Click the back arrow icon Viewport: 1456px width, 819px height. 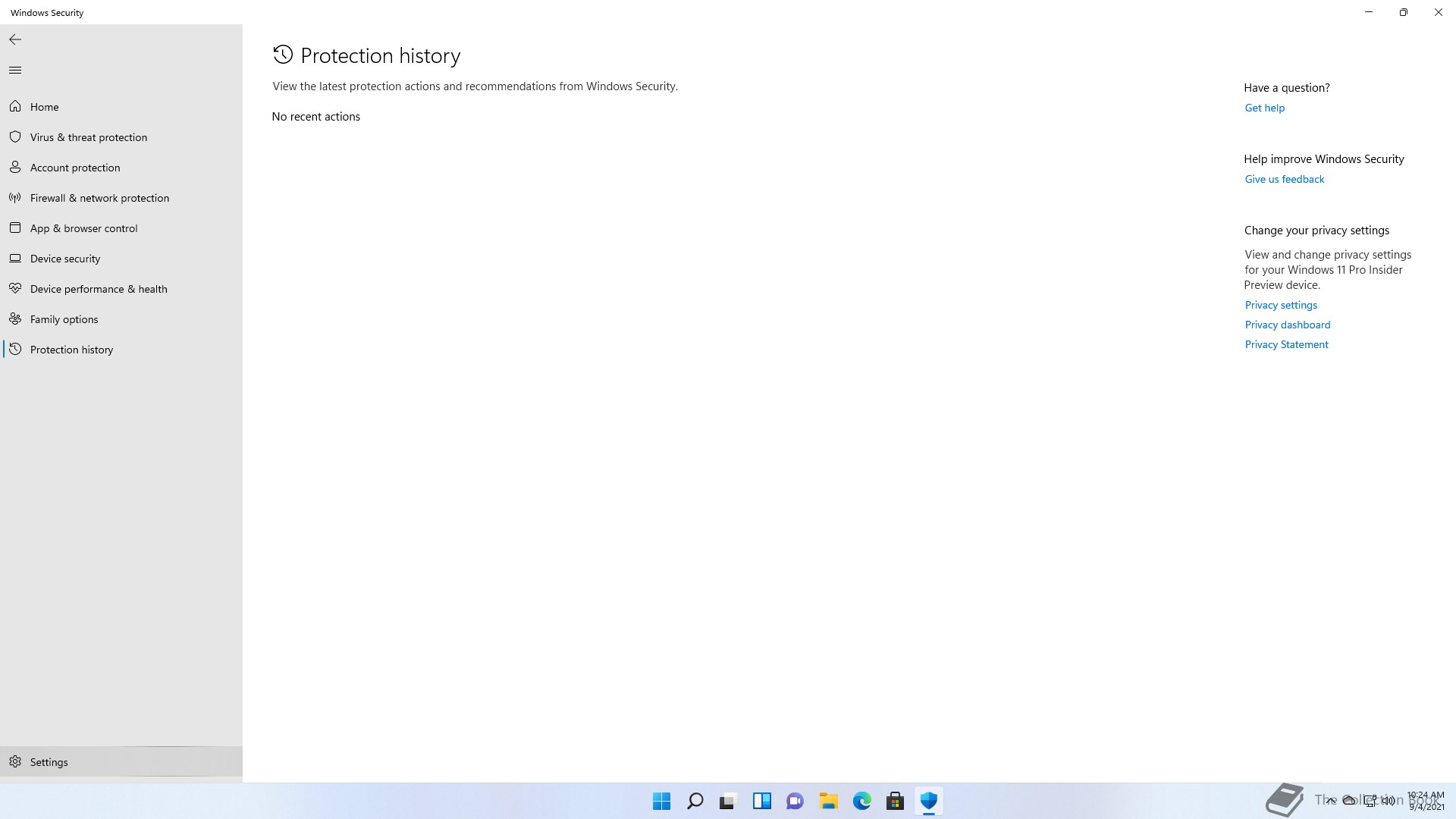(x=15, y=39)
